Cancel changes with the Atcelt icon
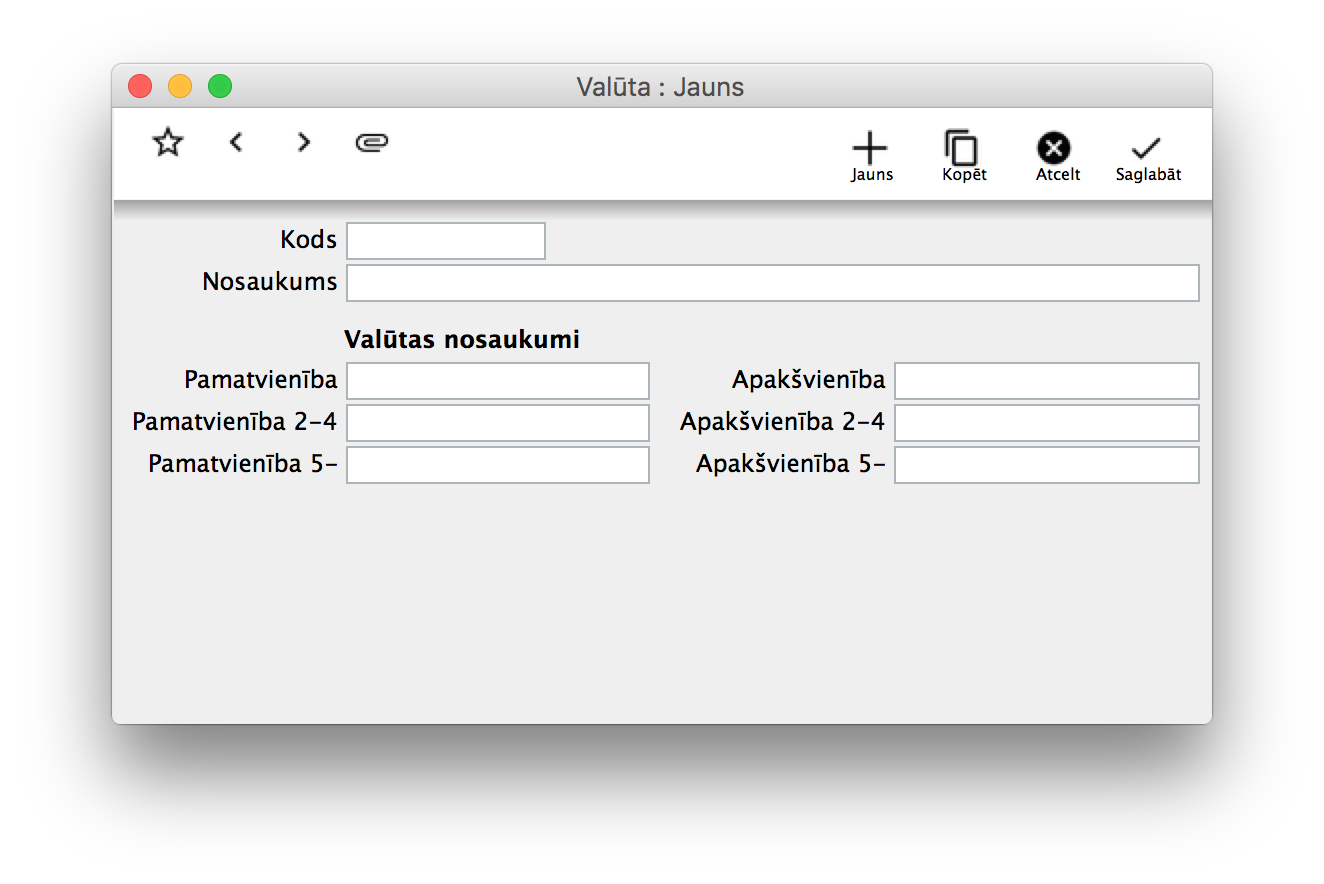 pos(1054,156)
